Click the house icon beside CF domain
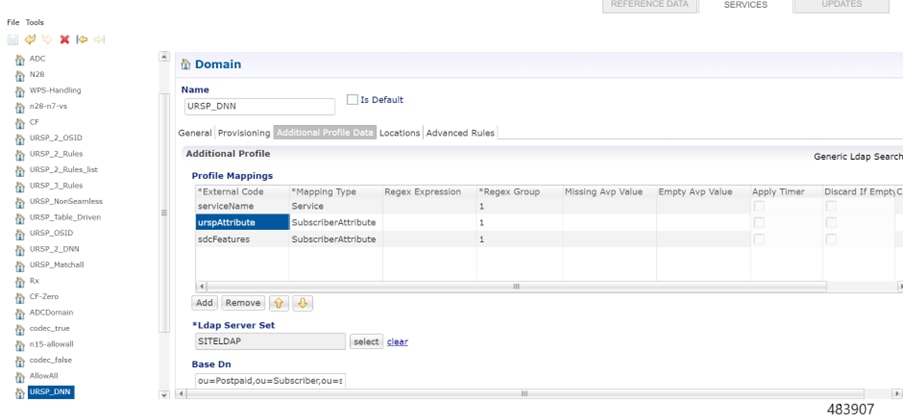This screenshot has width=913, height=420. 20,123
